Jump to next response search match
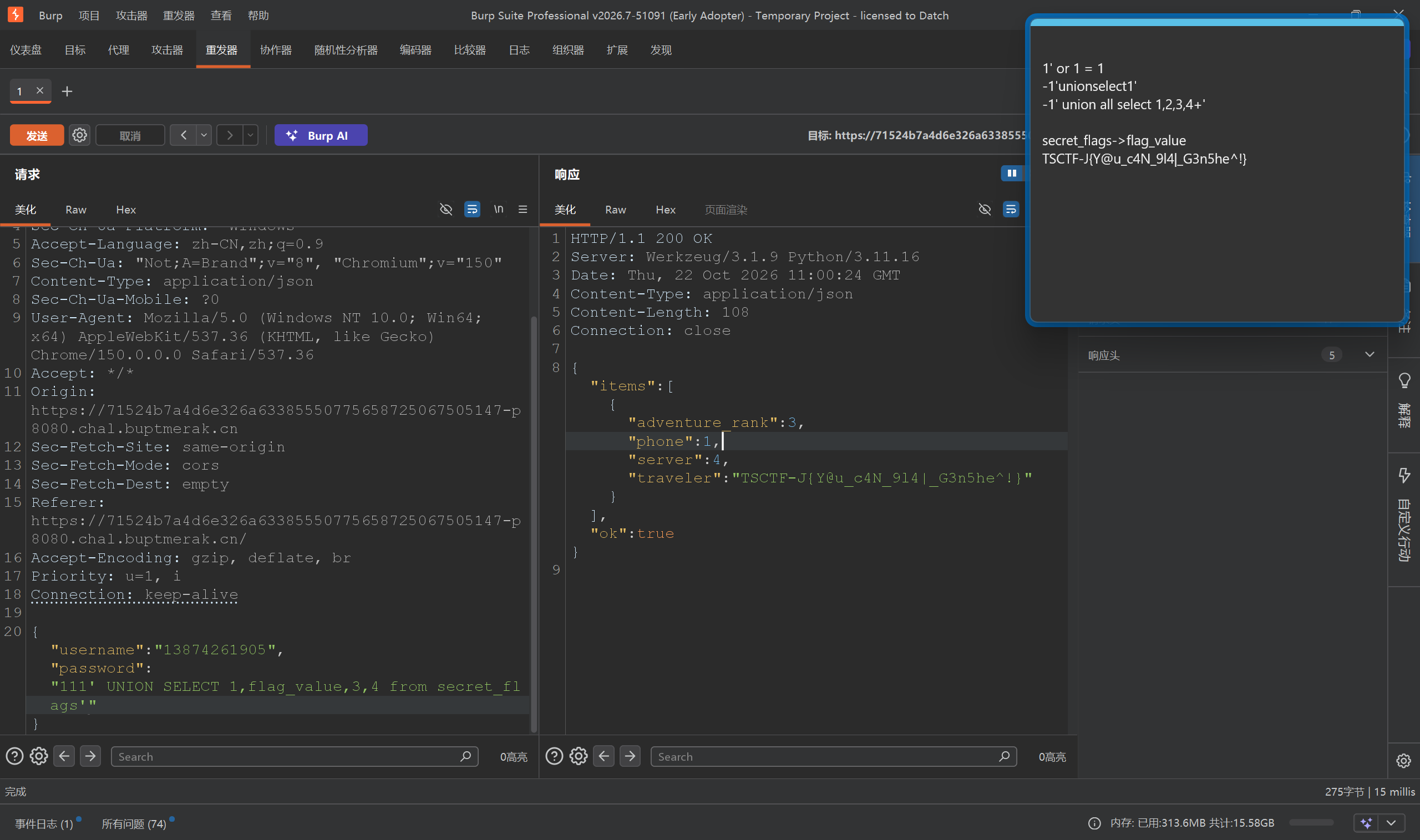Image resolution: width=1420 pixels, height=840 pixels. click(630, 756)
